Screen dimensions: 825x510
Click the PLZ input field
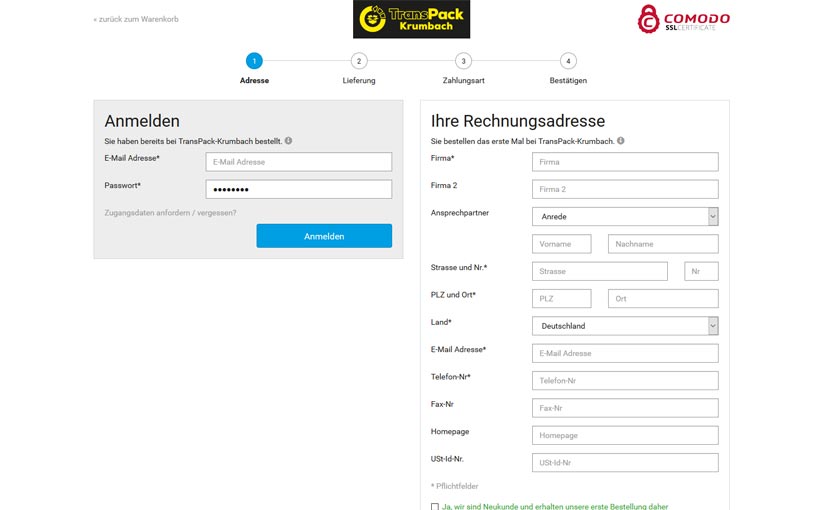(561, 299)
